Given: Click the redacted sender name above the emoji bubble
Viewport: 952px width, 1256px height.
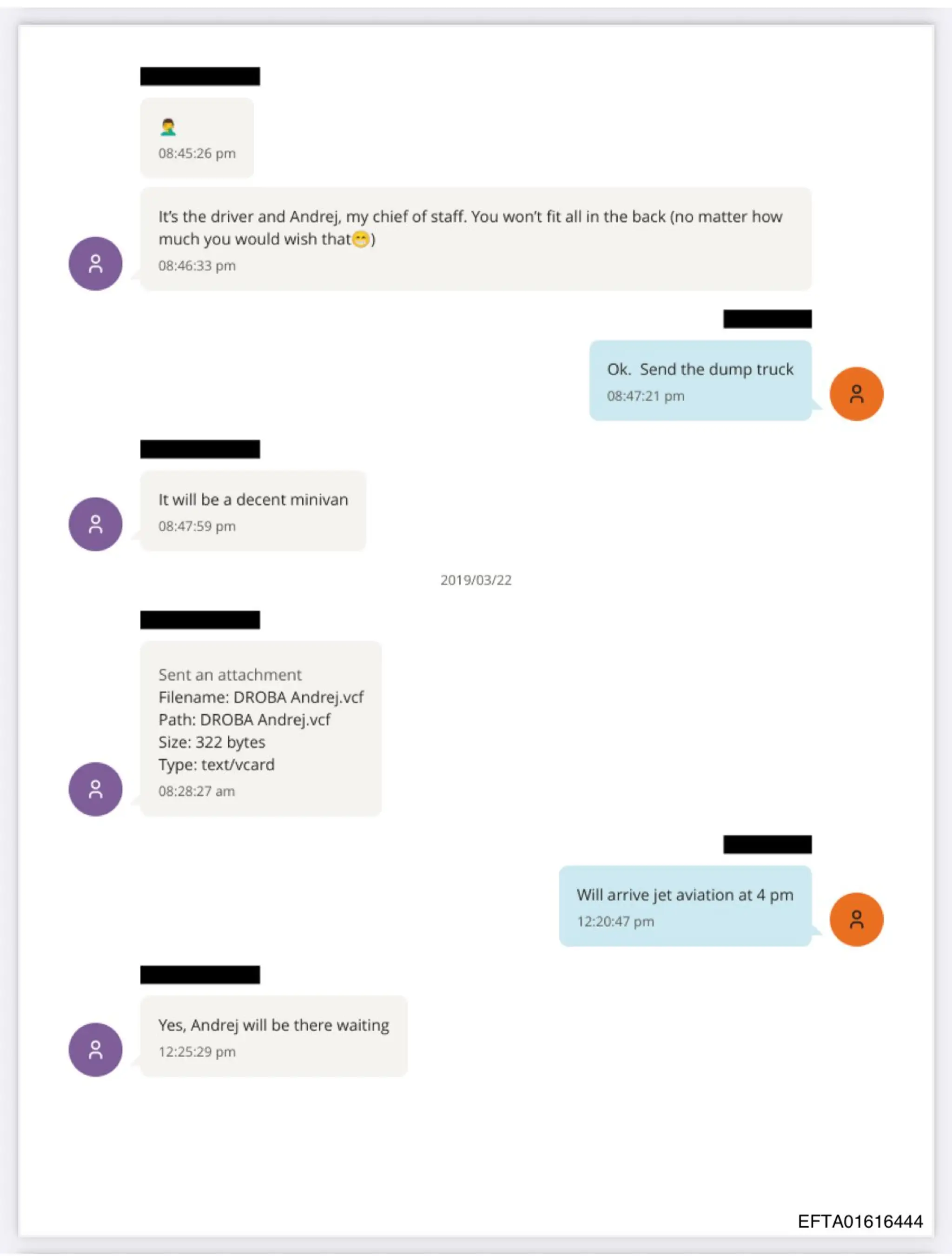Looking at the screenshot, I should pos(200,76).
